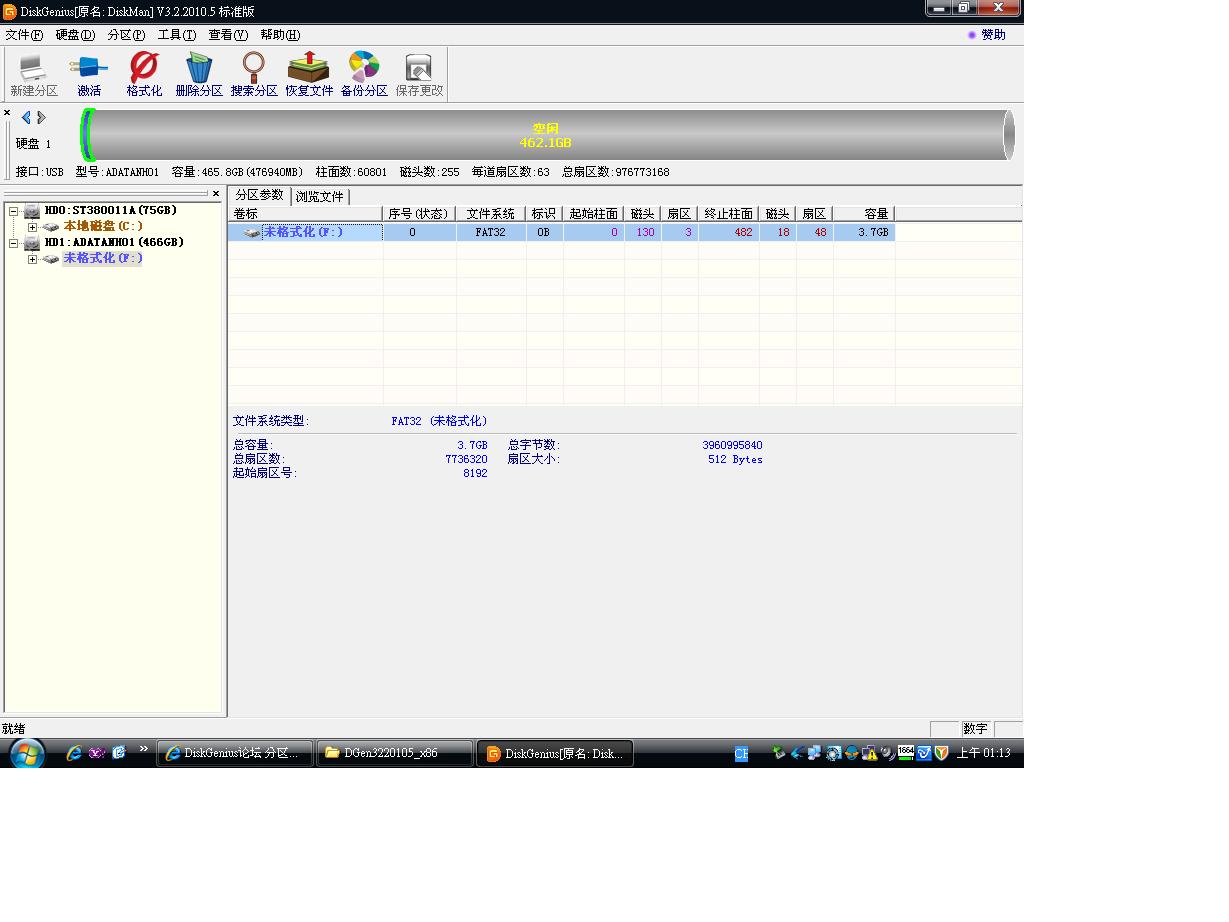
Task: Click the 恢复文件 (recover files) toolbar icon
Action: [x=309, y=75]
